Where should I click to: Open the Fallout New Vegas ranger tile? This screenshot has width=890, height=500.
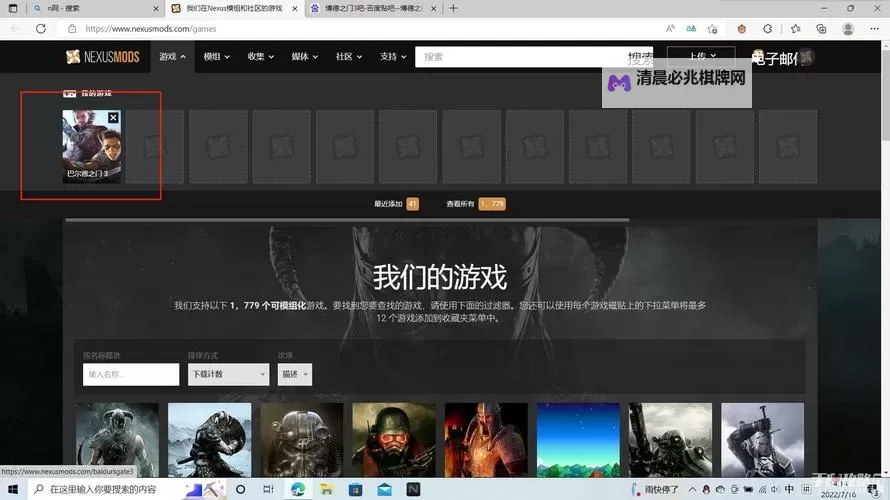[393, 440]
